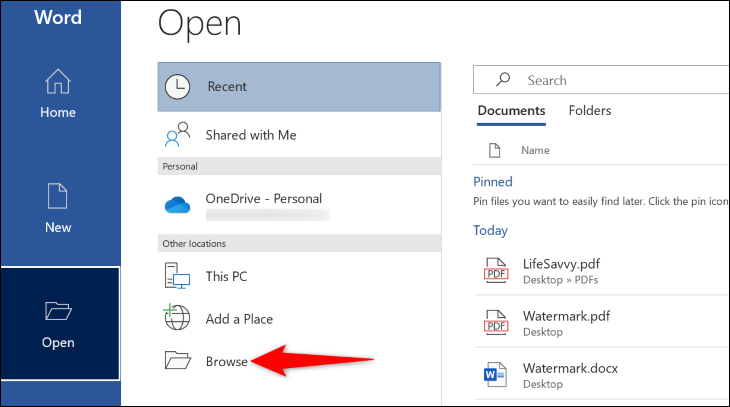
Task: Switch to the Folders tab
Action: 590,111
